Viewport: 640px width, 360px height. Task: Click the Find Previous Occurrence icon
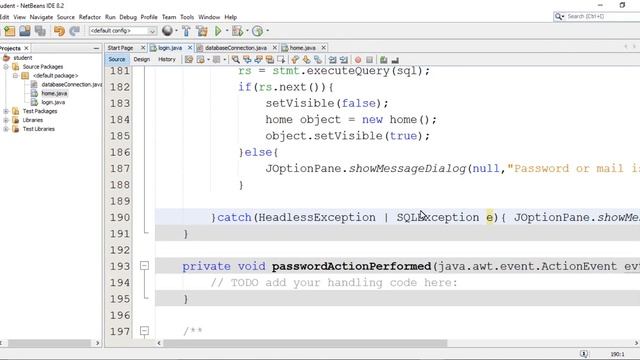click(x=247, y=60)
